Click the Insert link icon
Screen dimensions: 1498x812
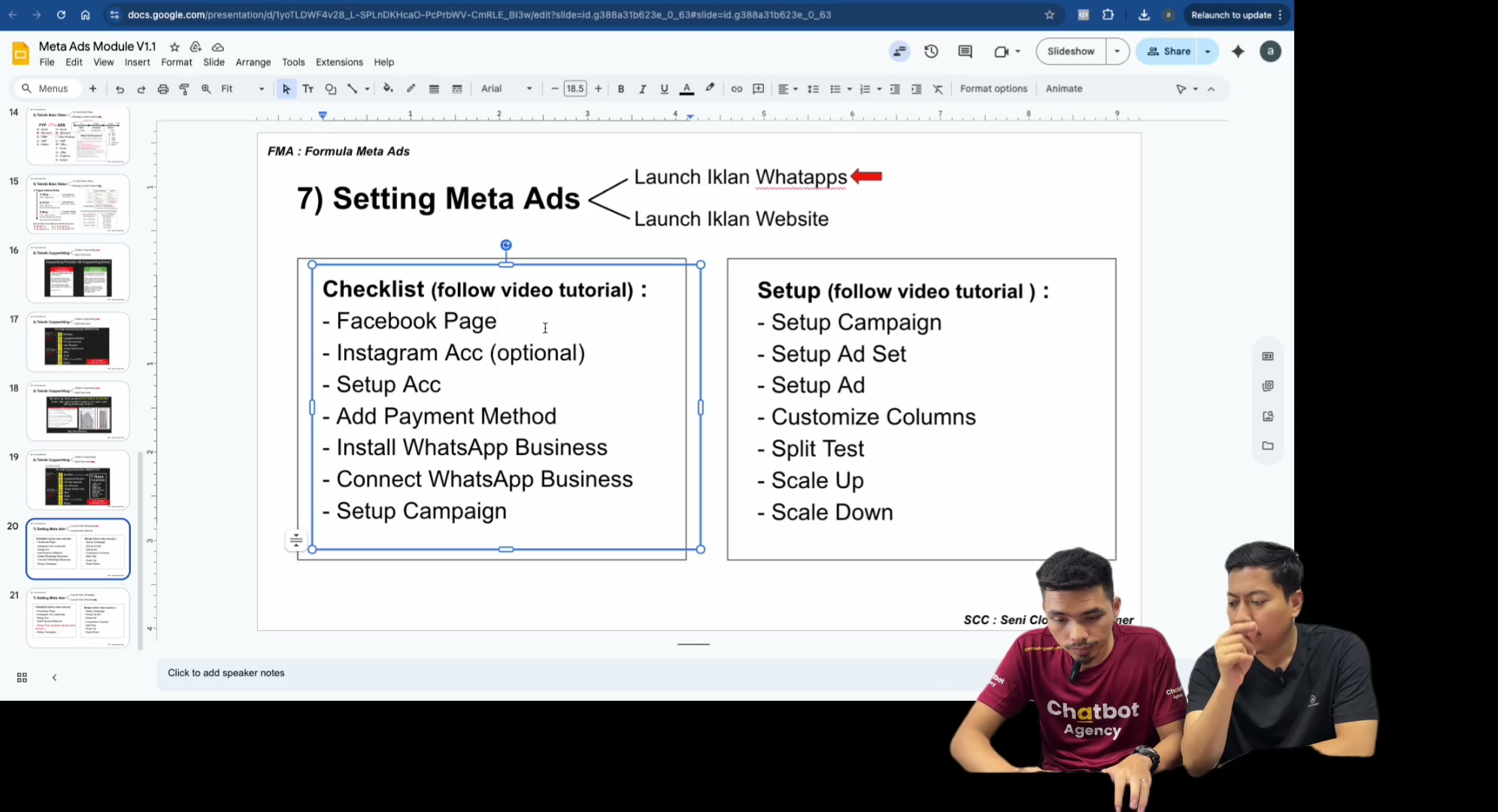737,89
